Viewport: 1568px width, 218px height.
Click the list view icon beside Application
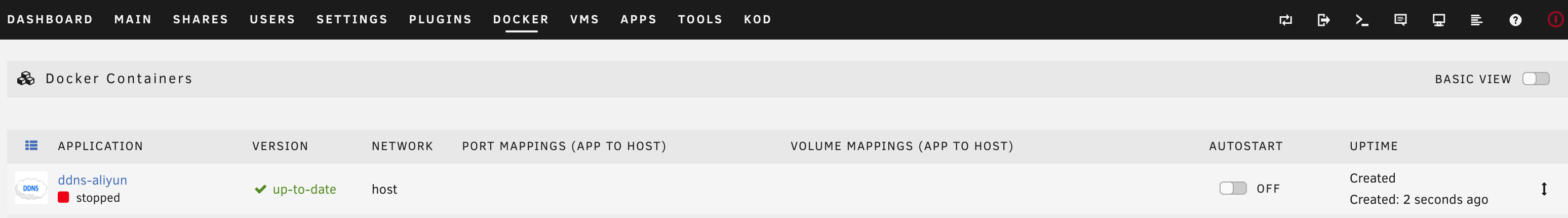point(31,146)
